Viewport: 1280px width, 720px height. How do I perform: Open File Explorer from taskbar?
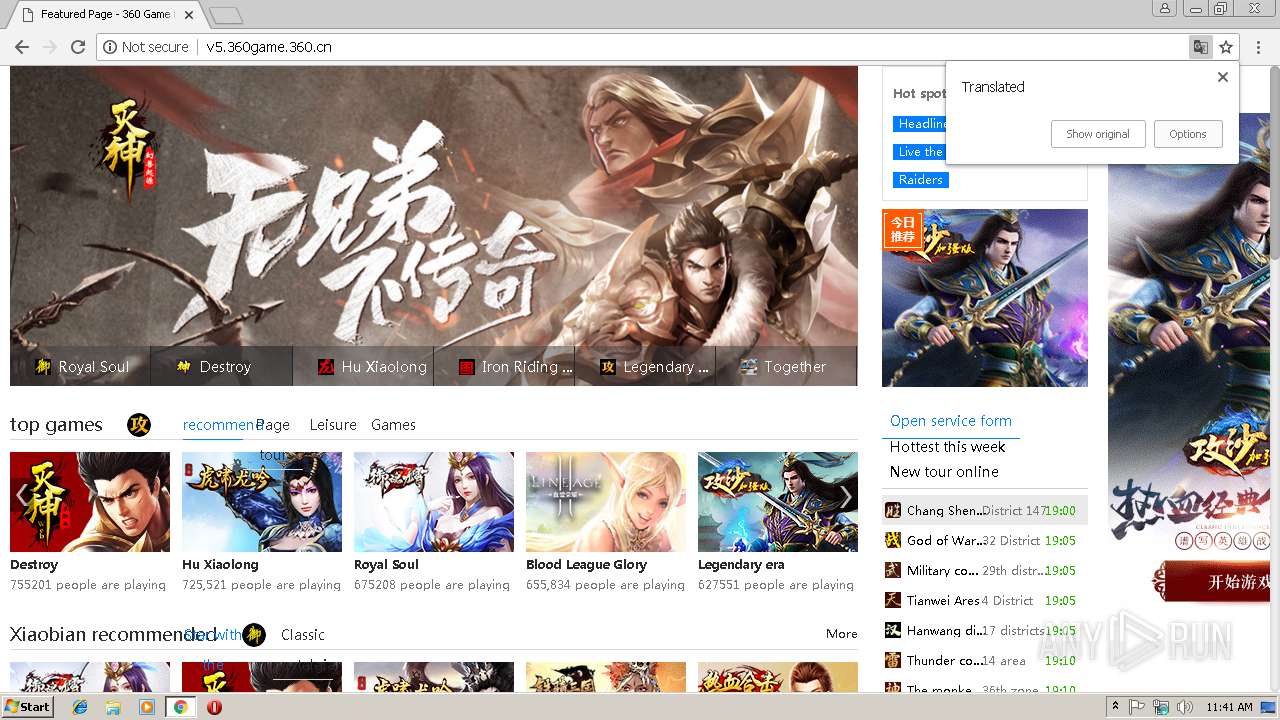(113, 707)
